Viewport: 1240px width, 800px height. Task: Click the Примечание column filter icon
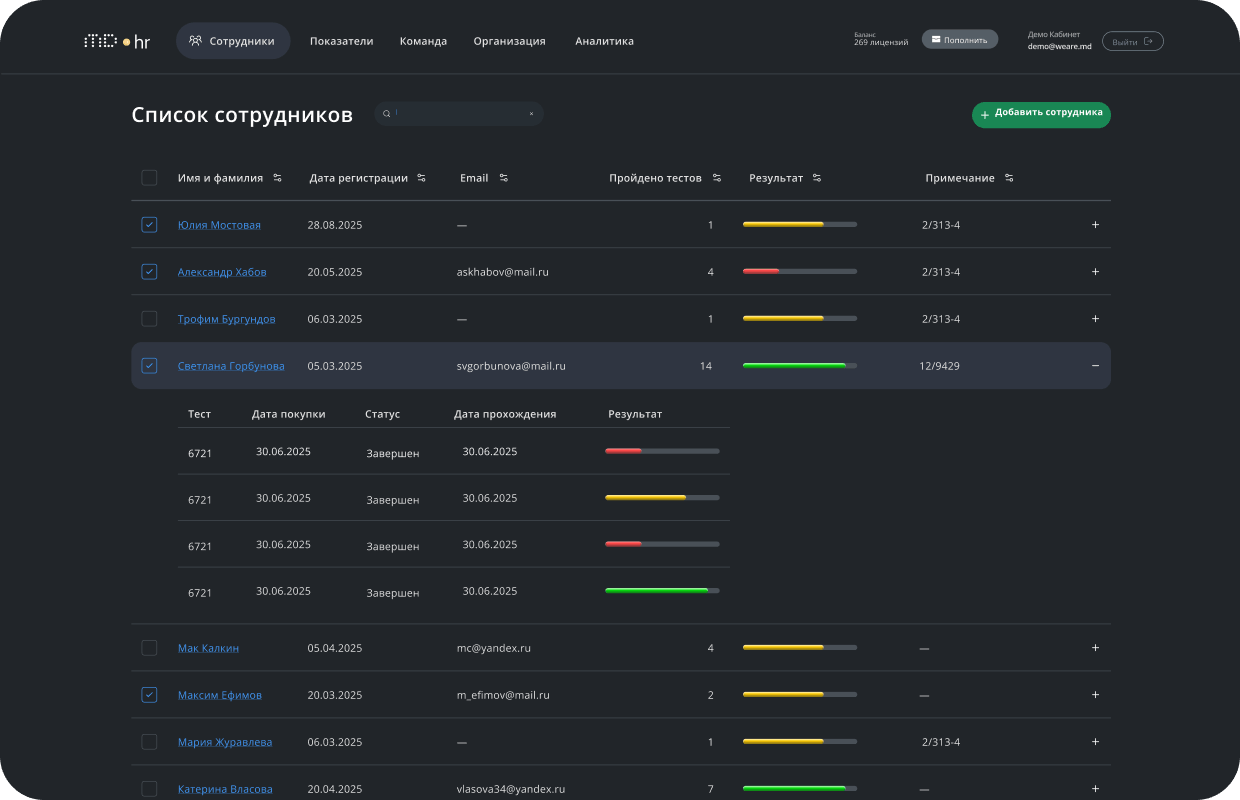(x=1009, y=178)
